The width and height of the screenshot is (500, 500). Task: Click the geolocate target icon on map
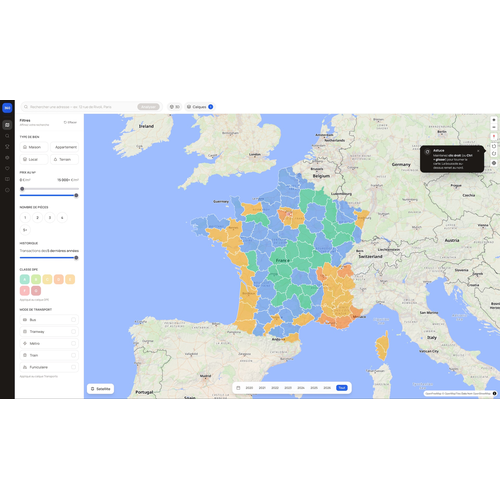pos(494,163)
